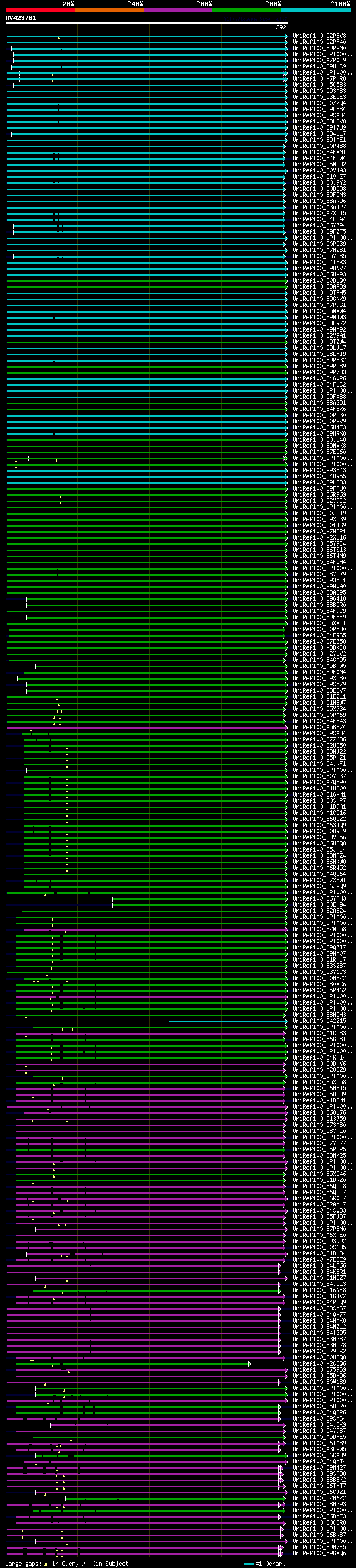Select the UniRef100_Q8SXG7 hit
The image size is (356, 1568).
pyautogui.click(x=319, y=1309)
